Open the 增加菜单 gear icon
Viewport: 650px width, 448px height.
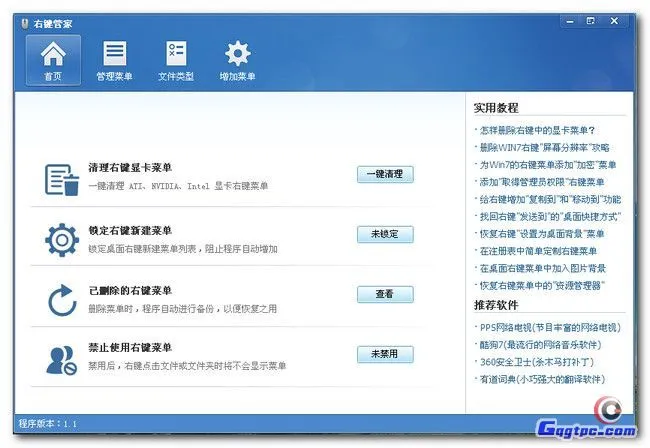237,60
